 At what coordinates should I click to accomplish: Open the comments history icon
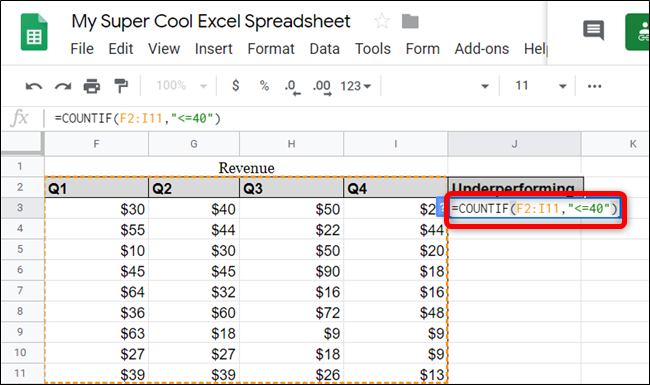pyautogui.click(x=594, y=30)
